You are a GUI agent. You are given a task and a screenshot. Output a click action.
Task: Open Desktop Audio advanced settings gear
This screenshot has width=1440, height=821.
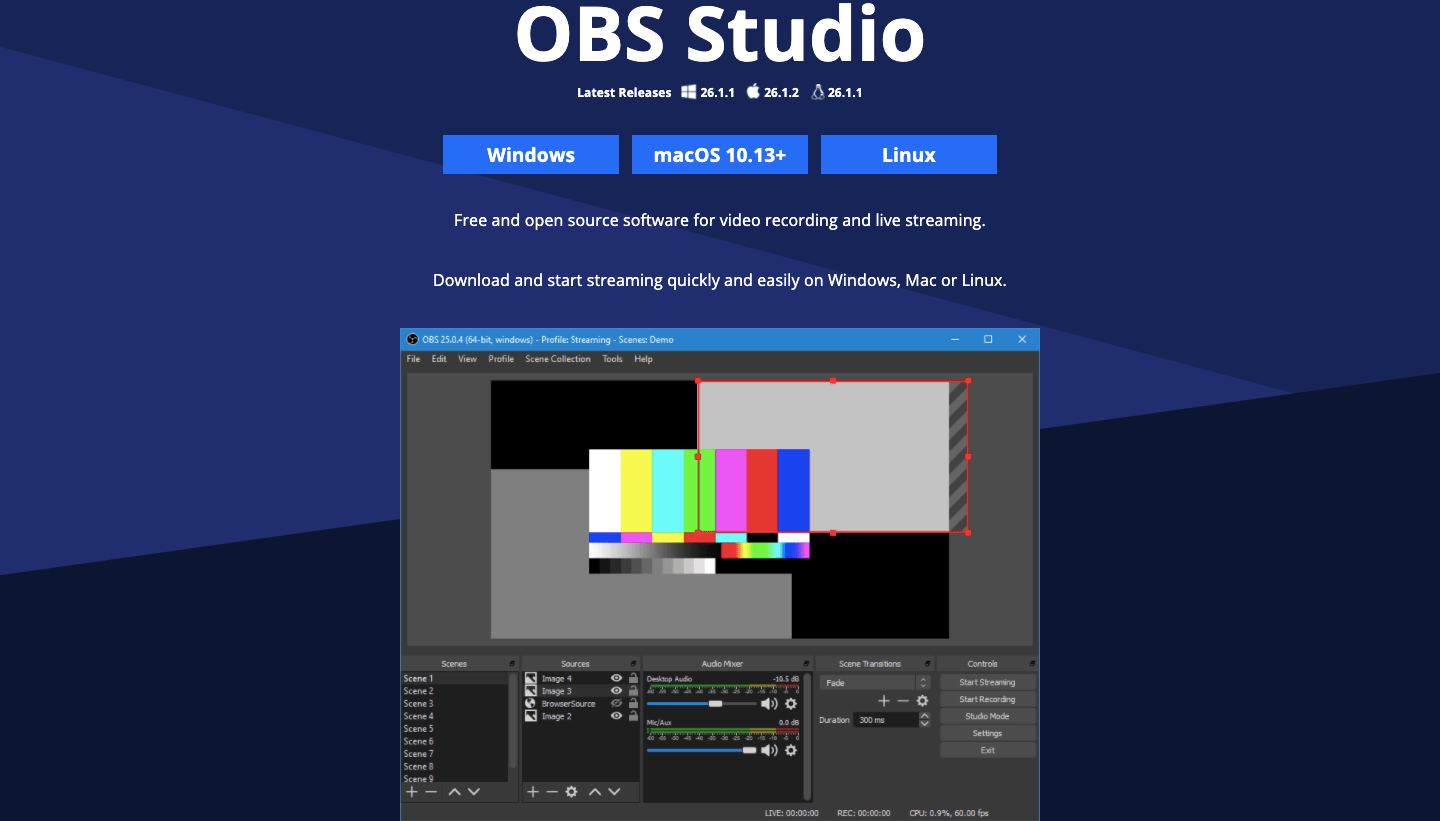[x=790, y=704]
